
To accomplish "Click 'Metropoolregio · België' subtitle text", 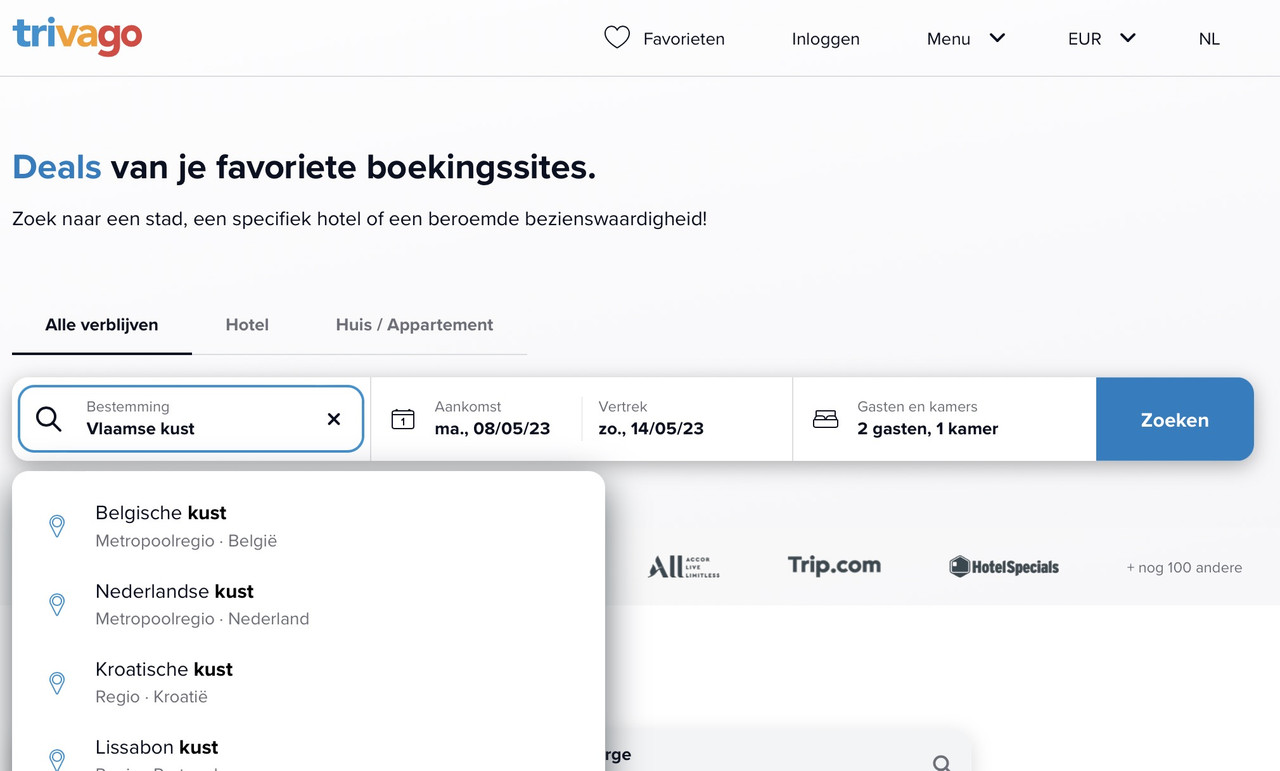I will pyautogui.click(x=186, y=541).
